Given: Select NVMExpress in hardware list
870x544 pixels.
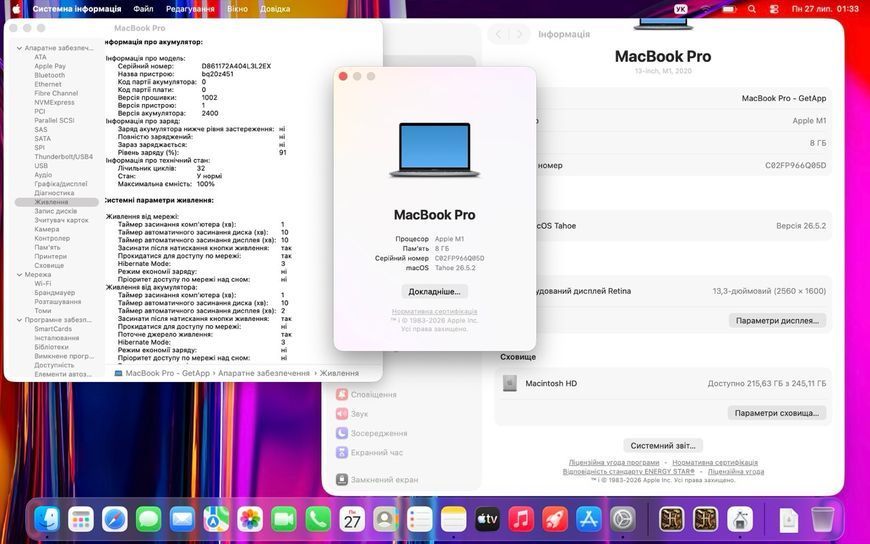Looking at the screenshot, I should coord(54,102).
